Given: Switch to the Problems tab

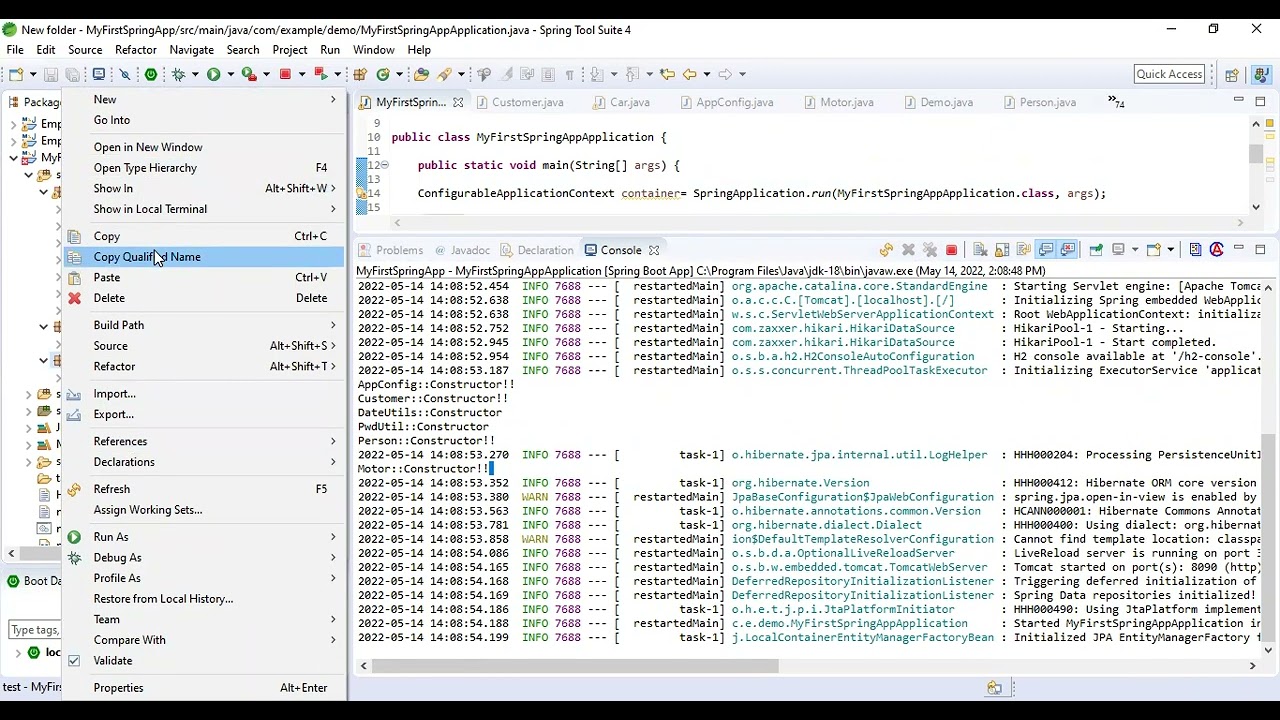Looking at the screenshot, I should click(390, 250).
